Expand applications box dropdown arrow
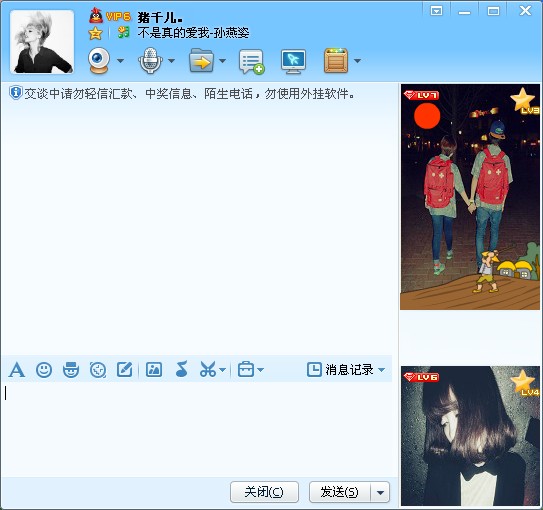Viewport: 543px width, 510px height. click(x=357, y=61)
